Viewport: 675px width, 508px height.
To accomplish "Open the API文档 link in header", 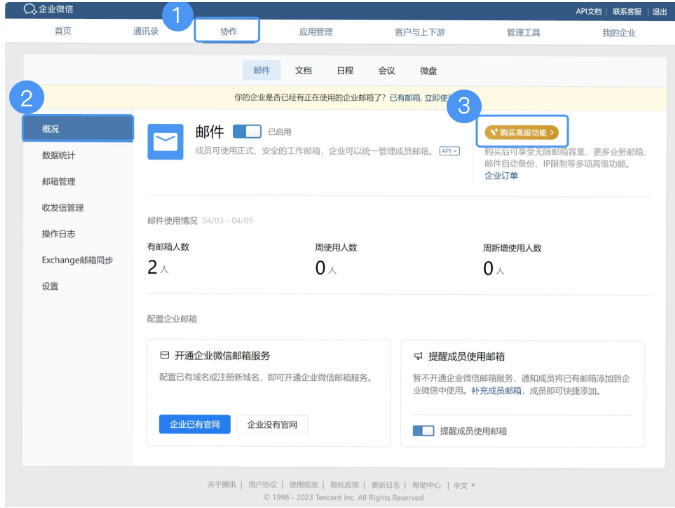I will click(589, 11).
